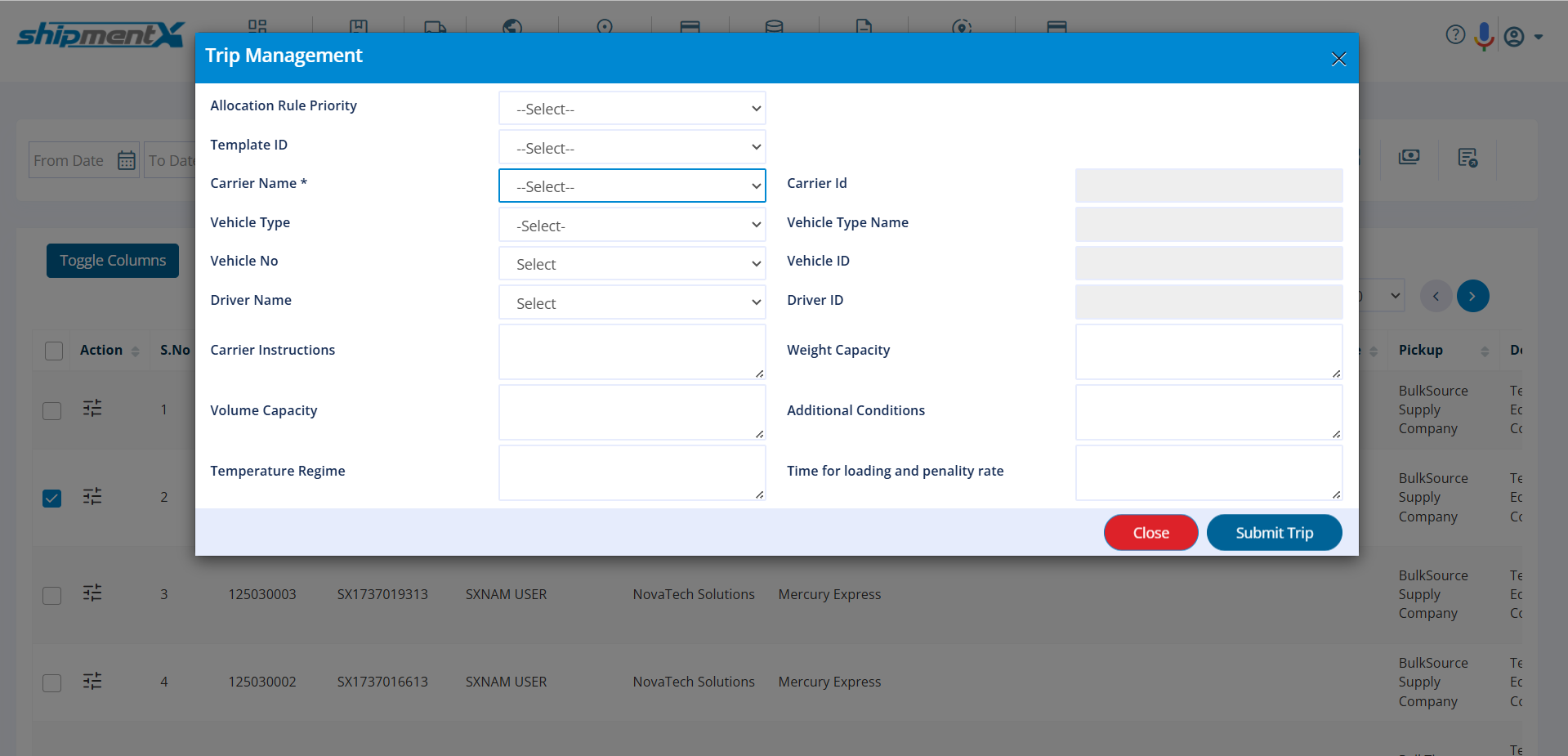Image resolution: width=1568 pixels, height=756 pixels.
Task: Click the Carrier Id read-only field
Action: tap(1208, 186)
